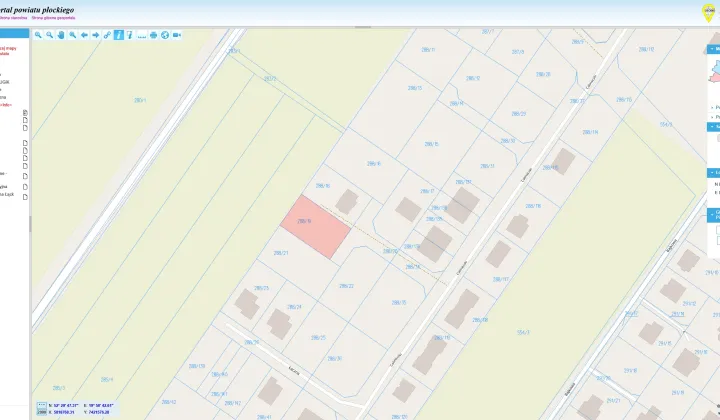Click the chain link icon in toolbar
This screenshot has height=420, width=720.
point(107,35)
